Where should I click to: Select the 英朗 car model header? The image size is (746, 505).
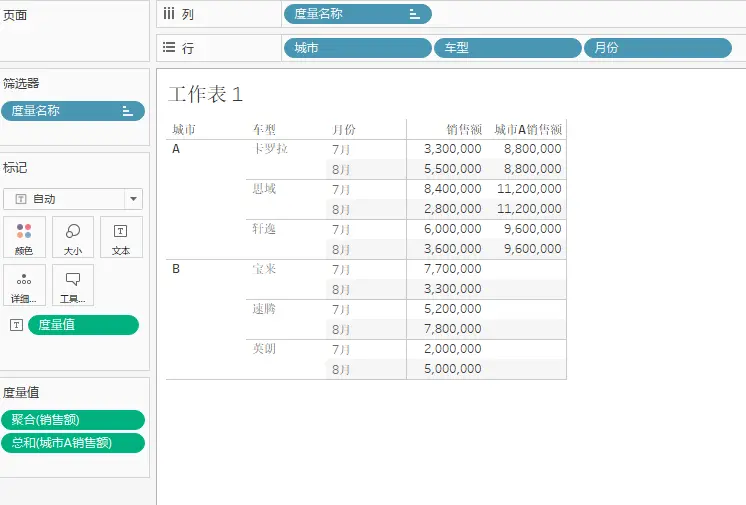264,349
